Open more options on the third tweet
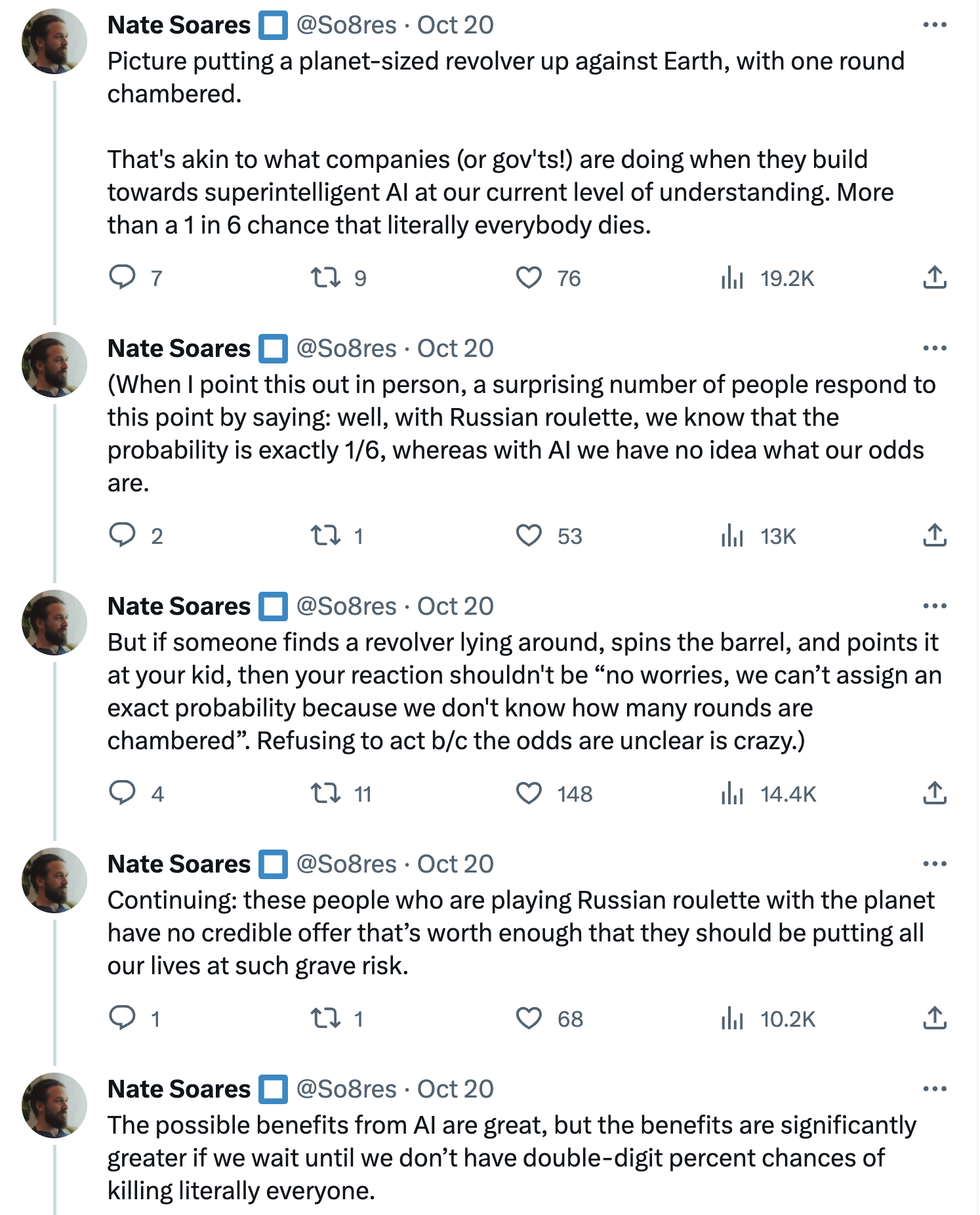 click(x=934, y=606)
